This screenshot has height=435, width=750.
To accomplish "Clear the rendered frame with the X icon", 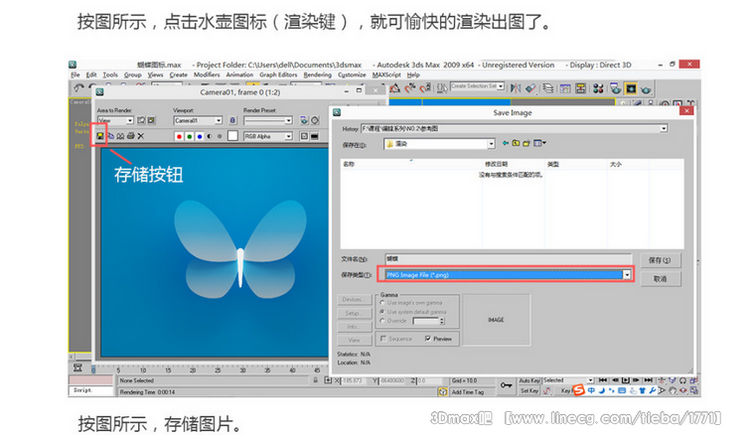I will pos(141,136).
